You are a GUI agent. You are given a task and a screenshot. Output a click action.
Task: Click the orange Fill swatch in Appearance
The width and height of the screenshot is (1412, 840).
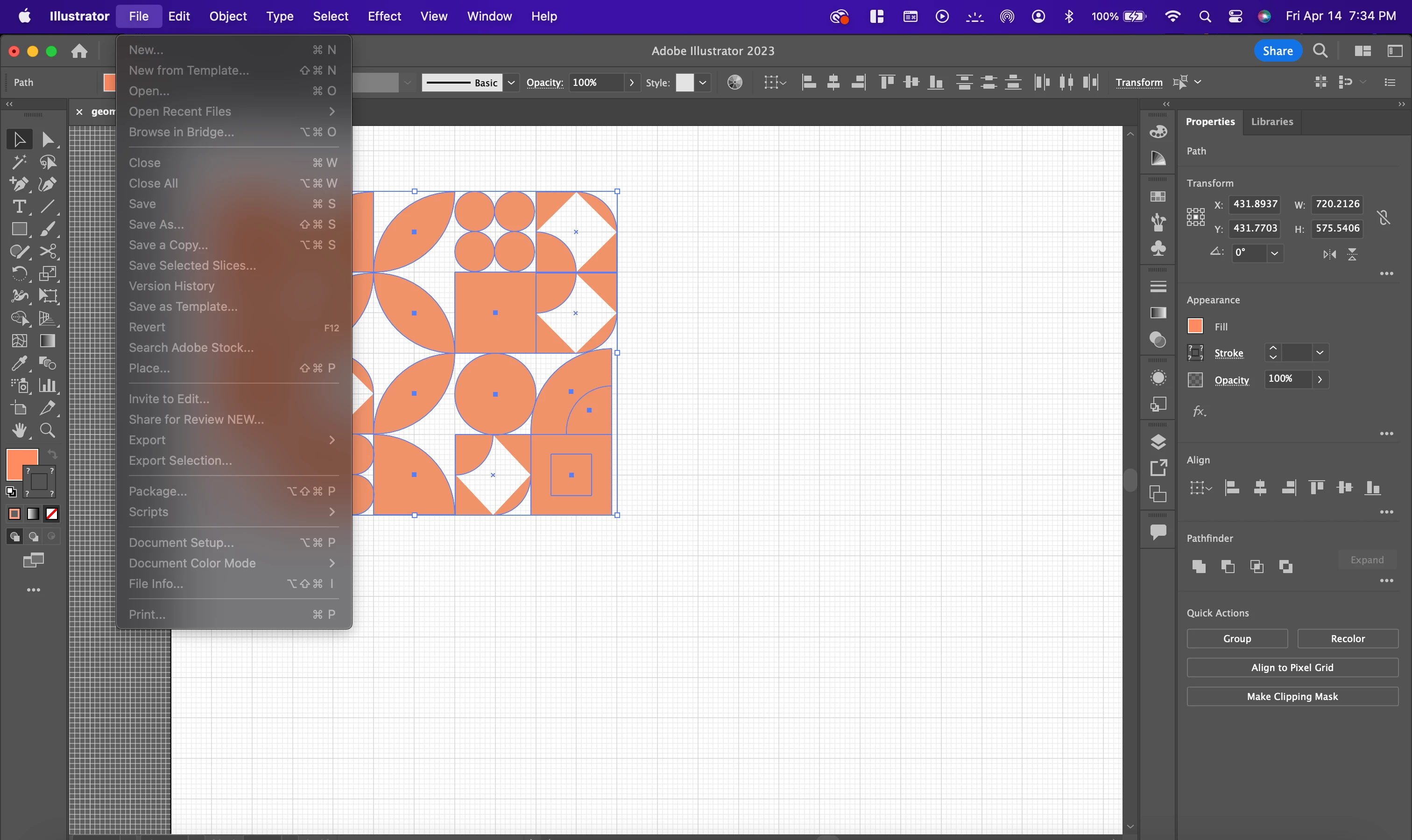coord(1195,326)
